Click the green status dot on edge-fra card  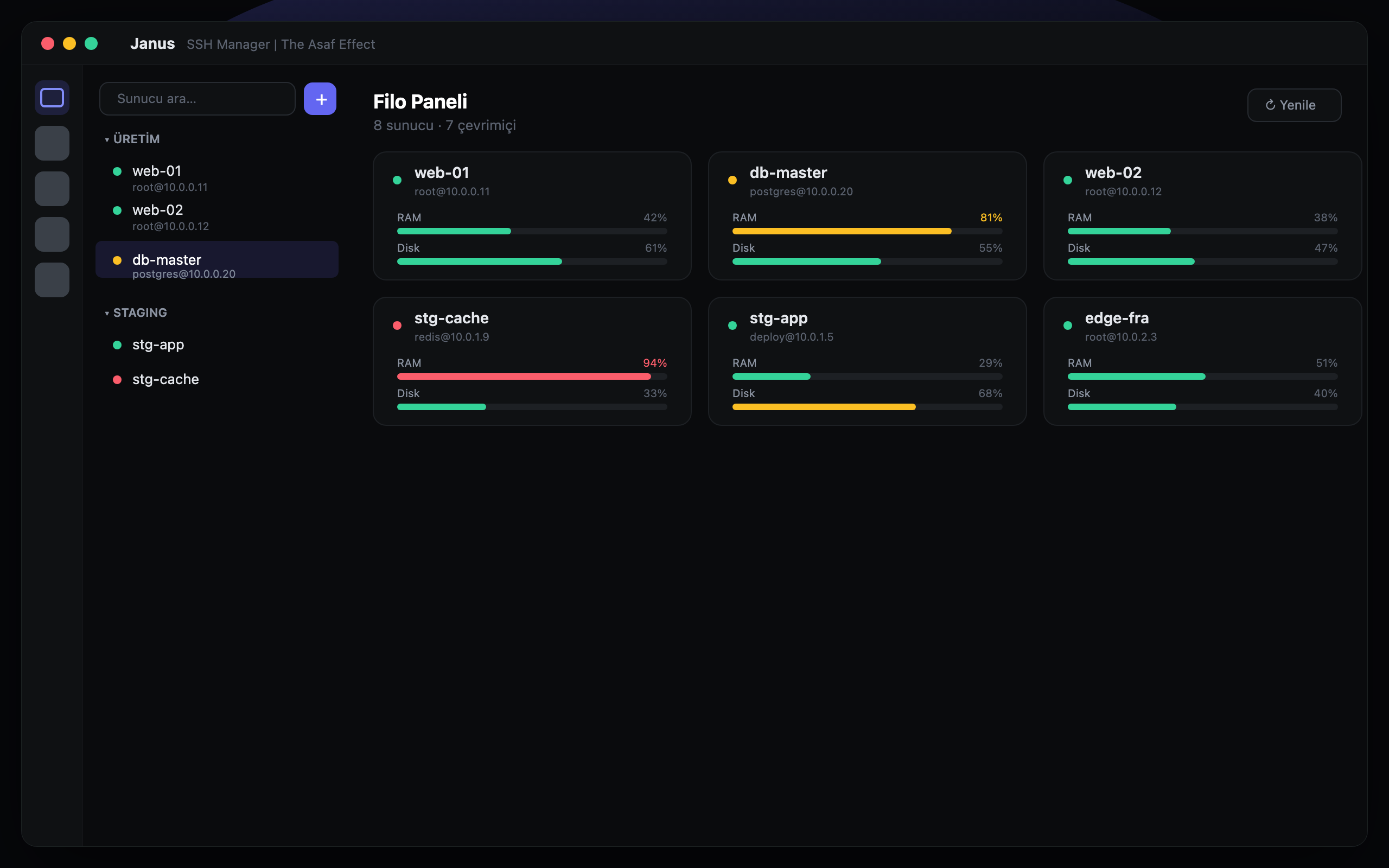pyautogui.click(x=1068, y=325)
